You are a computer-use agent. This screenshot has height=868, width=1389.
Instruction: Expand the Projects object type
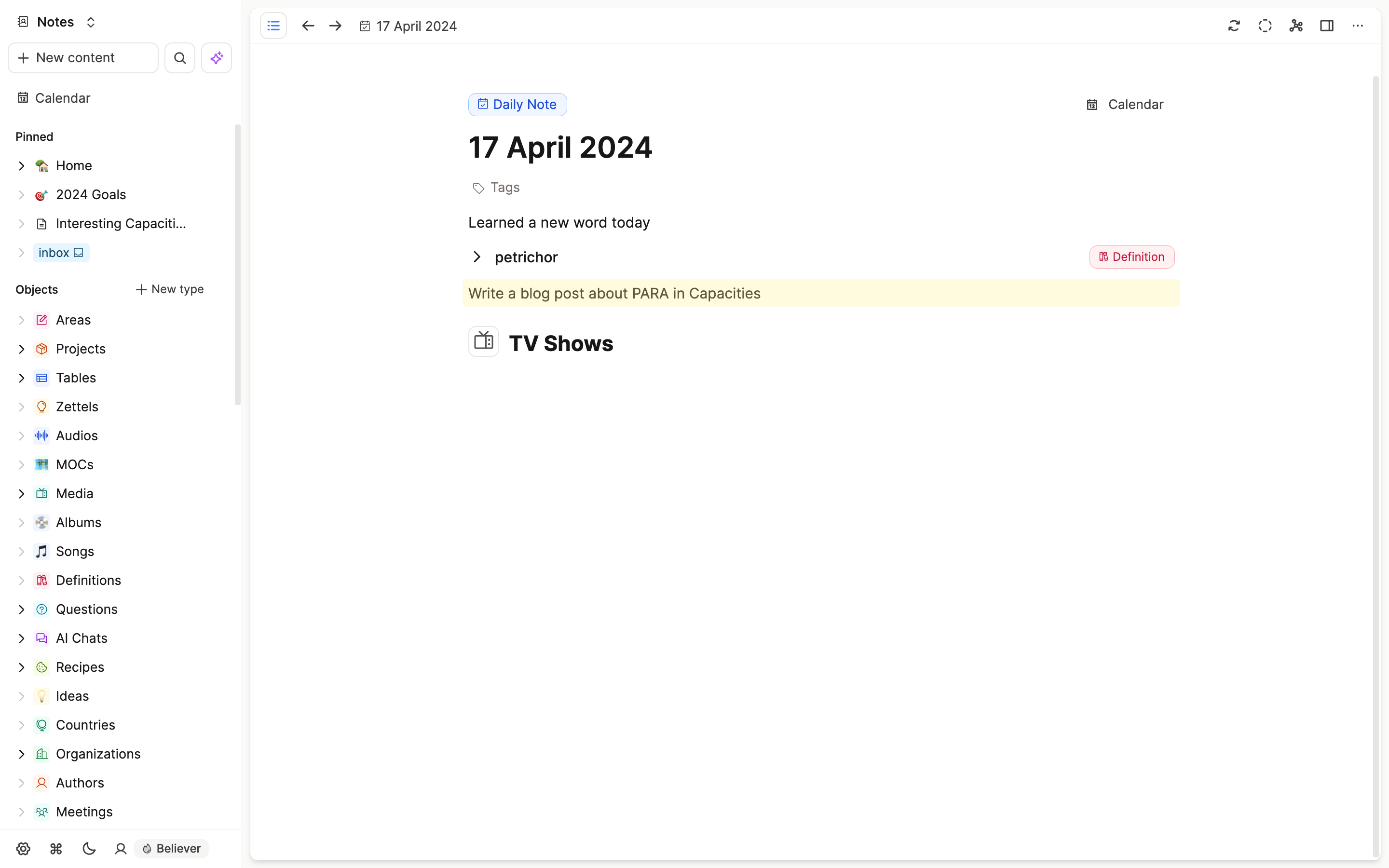[x=21, y=349]
